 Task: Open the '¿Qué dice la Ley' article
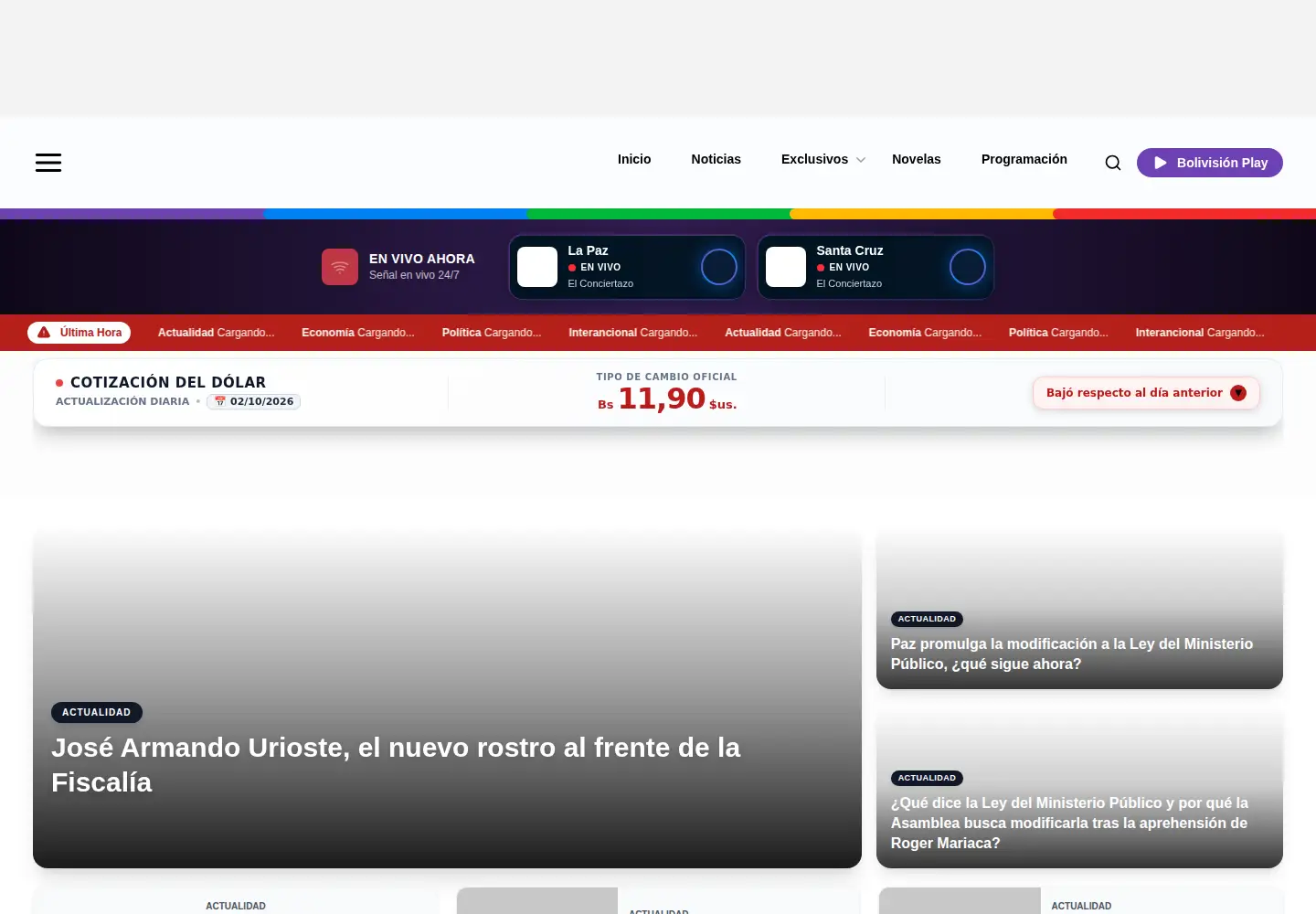tap(1069, 823)
